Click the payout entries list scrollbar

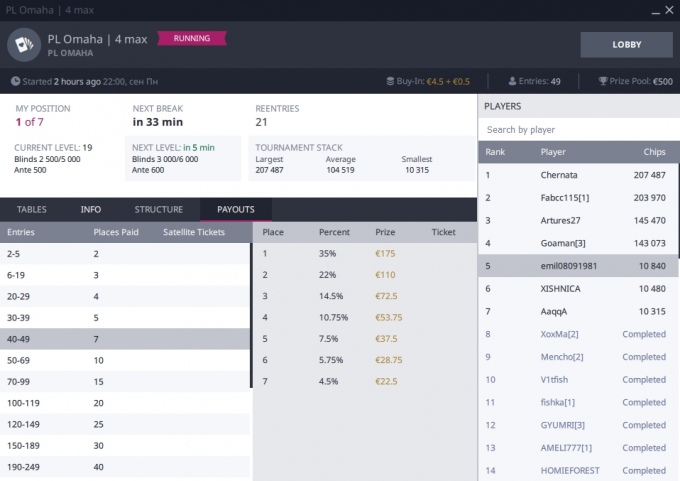click(x=251, y=315)
